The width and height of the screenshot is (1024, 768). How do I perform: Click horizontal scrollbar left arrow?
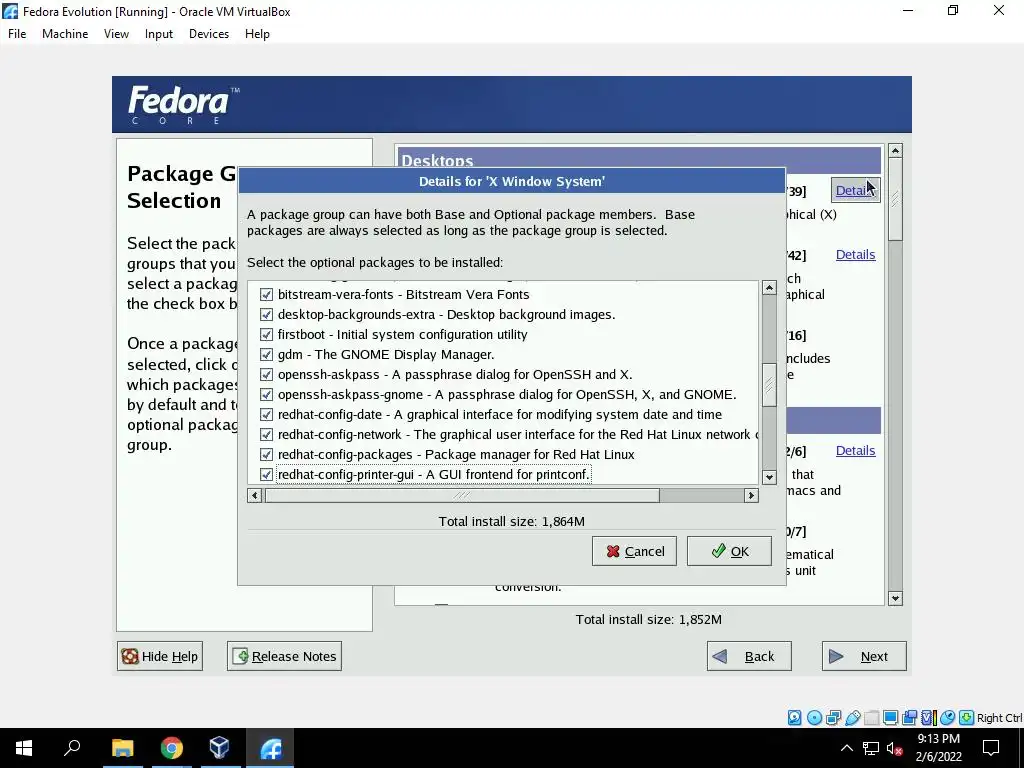tap(255, 496)
